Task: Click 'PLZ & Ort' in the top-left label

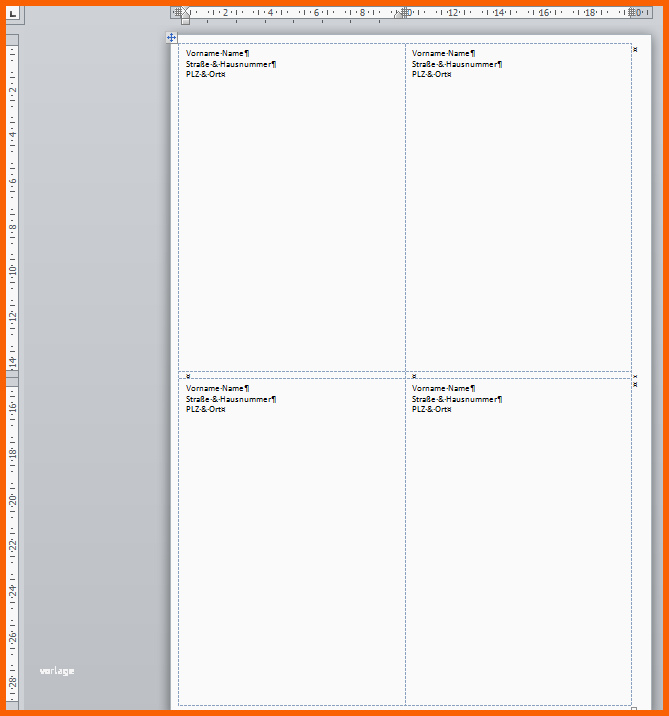Action: pos(204,74)
